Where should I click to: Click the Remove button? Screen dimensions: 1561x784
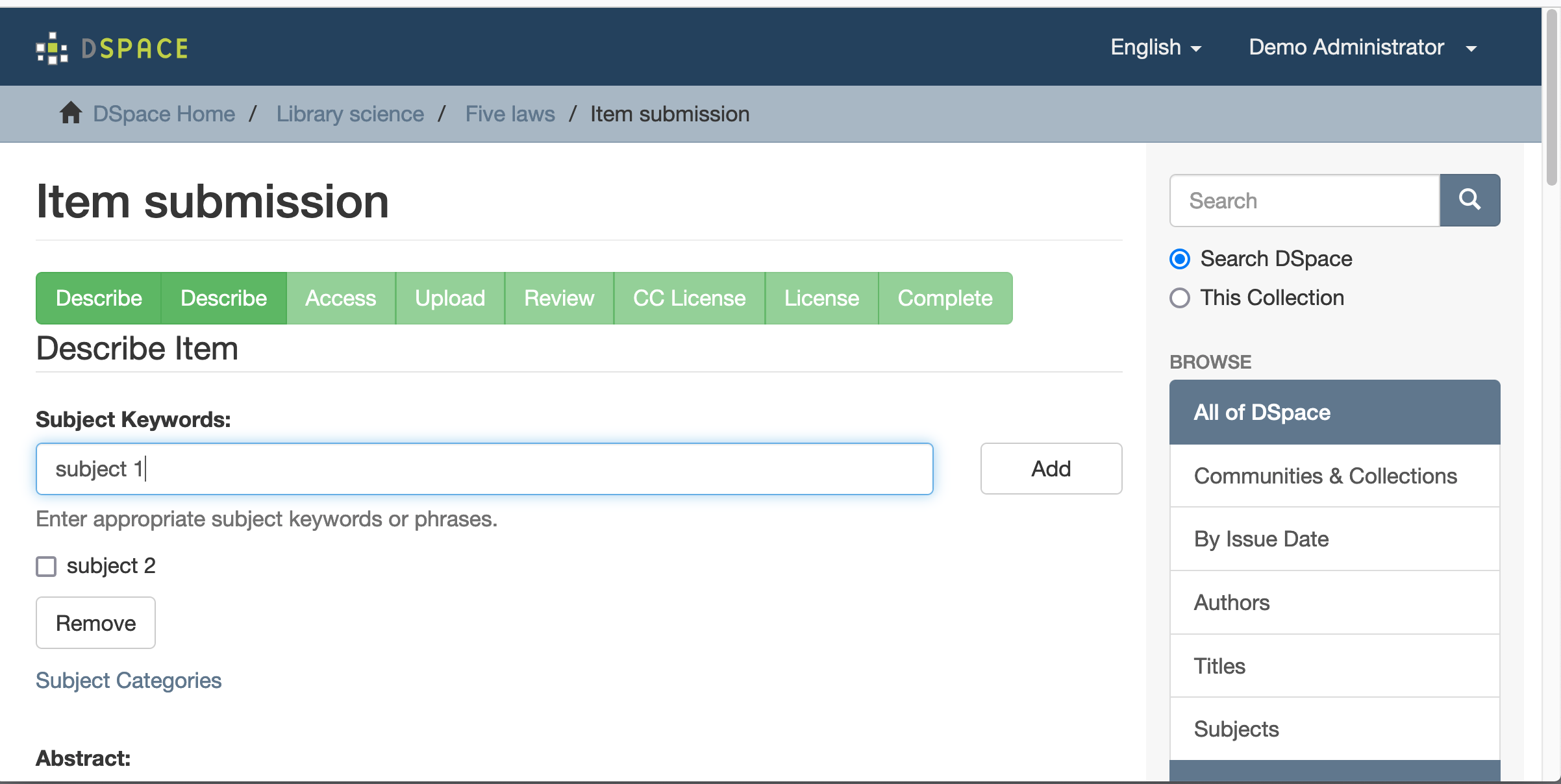click(x=95, y=622)
